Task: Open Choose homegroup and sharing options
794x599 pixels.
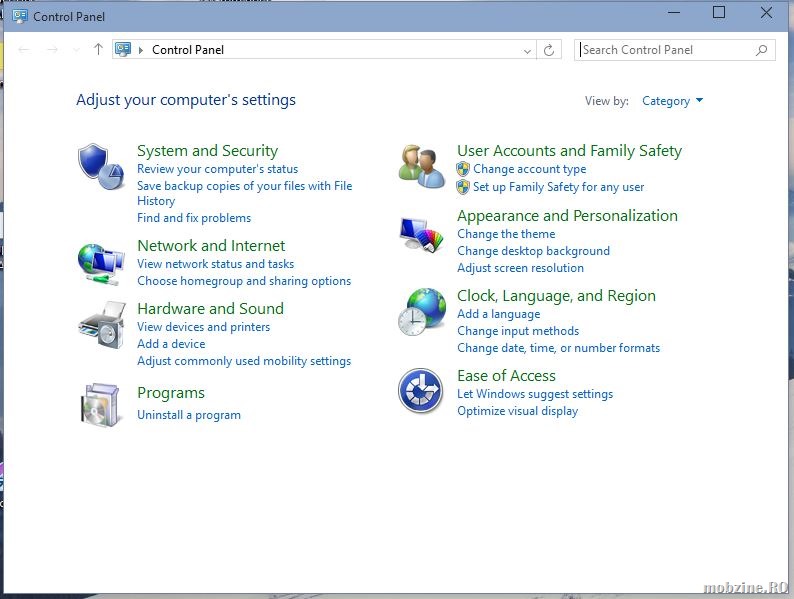Action: 244,281
